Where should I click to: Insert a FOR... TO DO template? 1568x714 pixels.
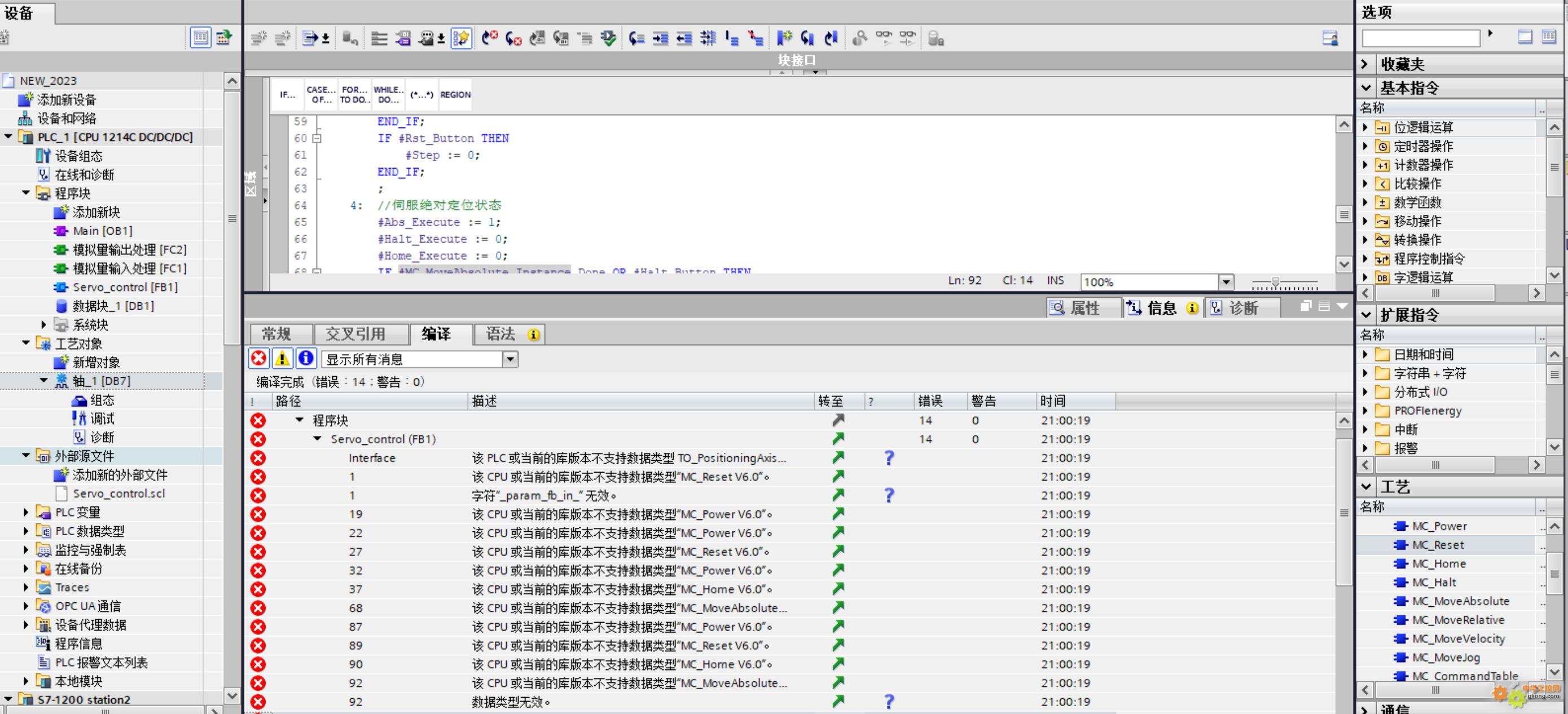tap(355, 95)
